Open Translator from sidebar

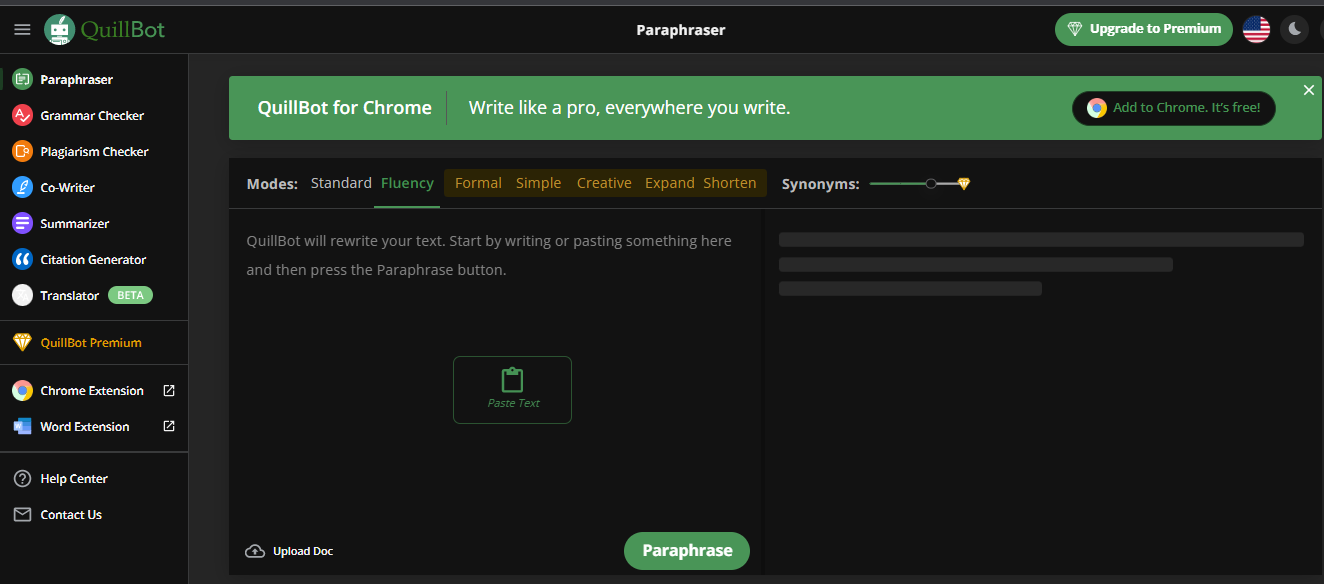point(70,295)
